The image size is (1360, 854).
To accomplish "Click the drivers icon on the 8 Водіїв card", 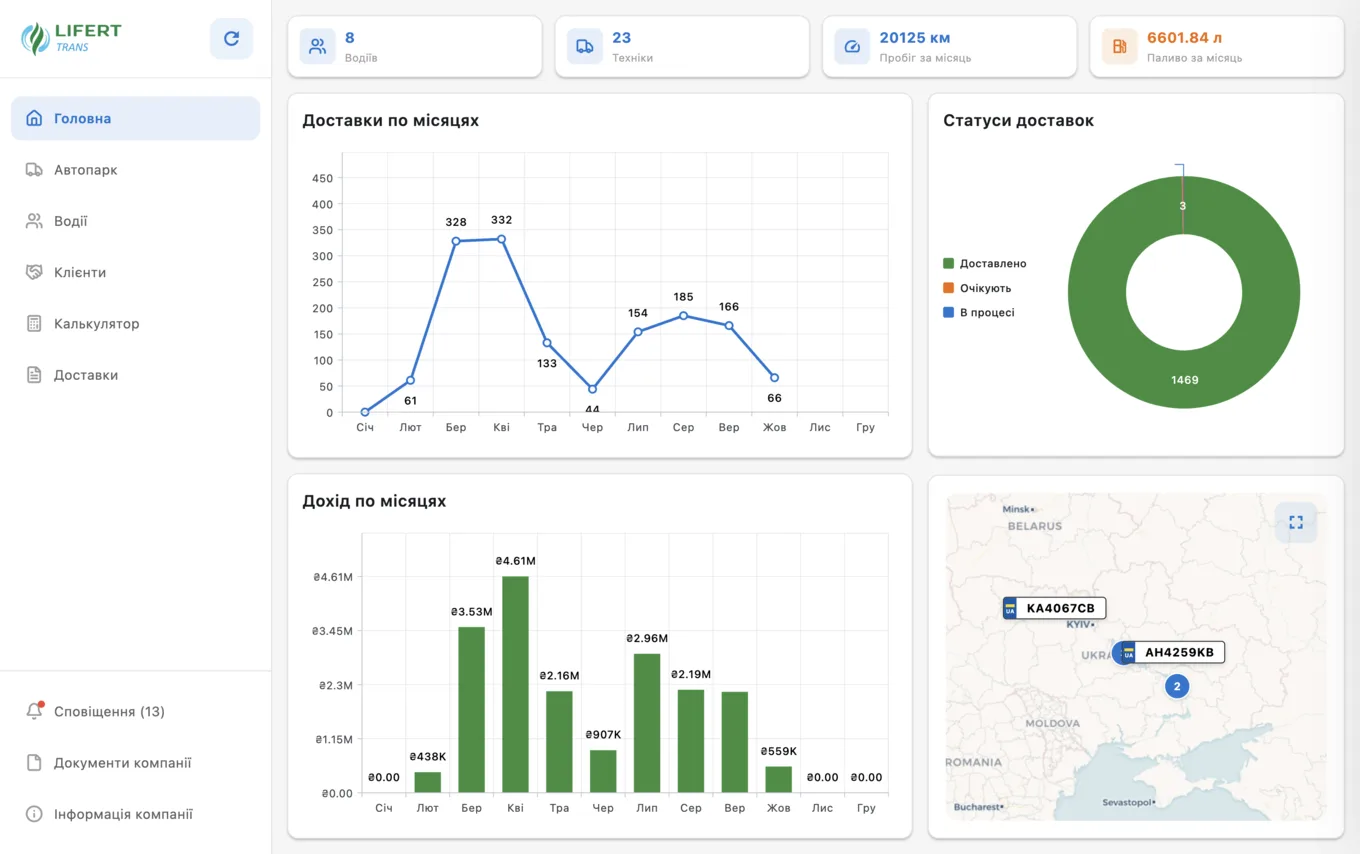I will click(318, 46).
